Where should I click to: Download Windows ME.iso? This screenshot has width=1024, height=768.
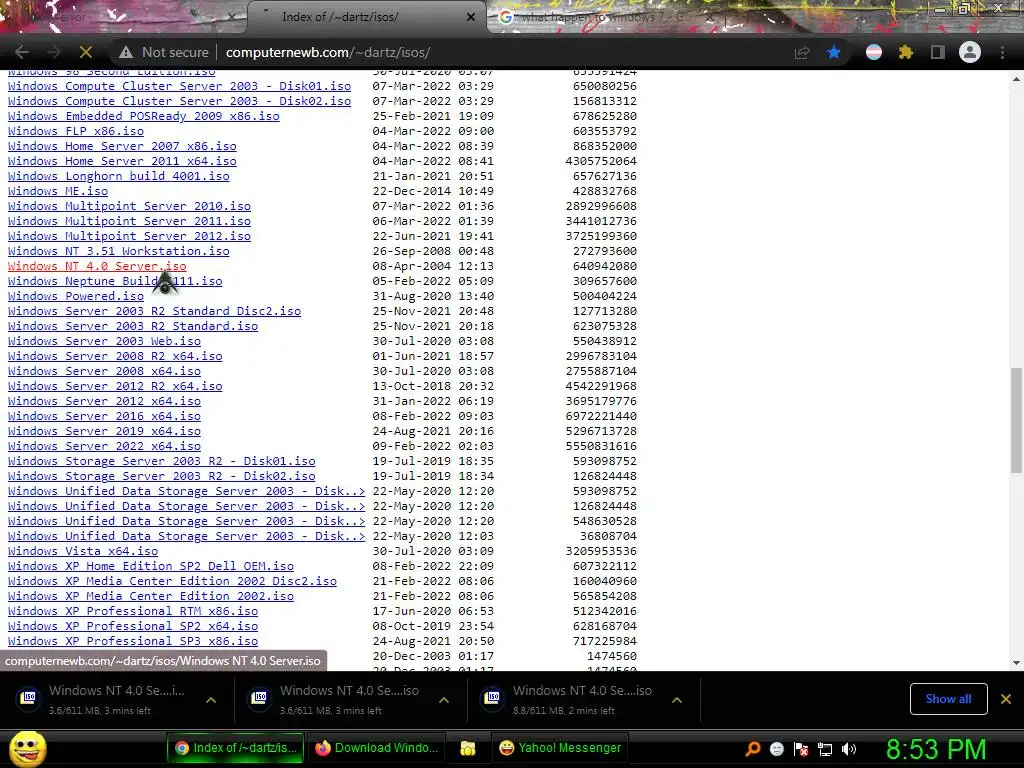point(57,191)
